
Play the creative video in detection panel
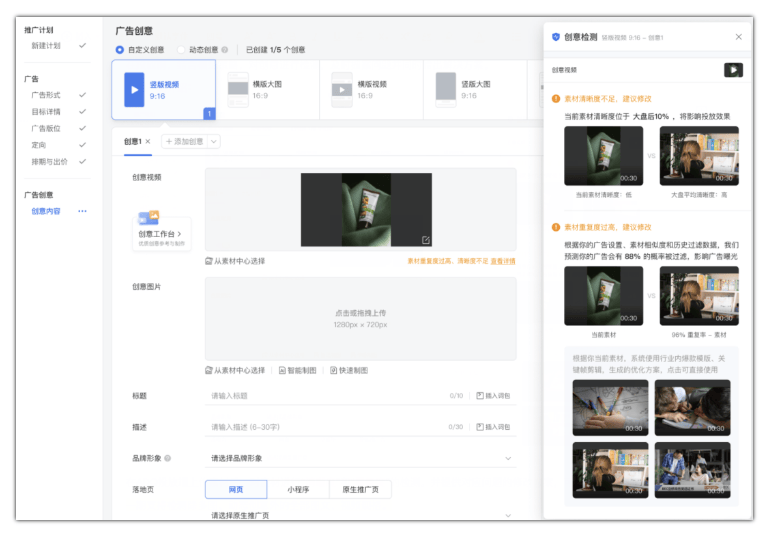point(733,70)
